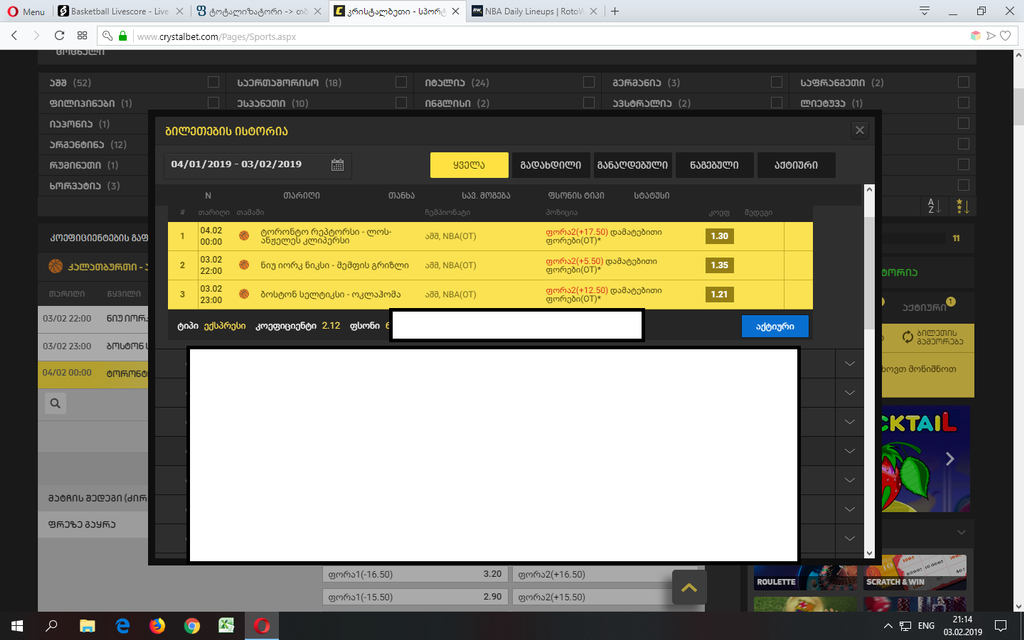Image resolution: width=1024 pixels, height=640 pixels.
Task: Sort leagues alphabetically with A-Z icon
Action: pyautogui.click(x=935, y=206)
